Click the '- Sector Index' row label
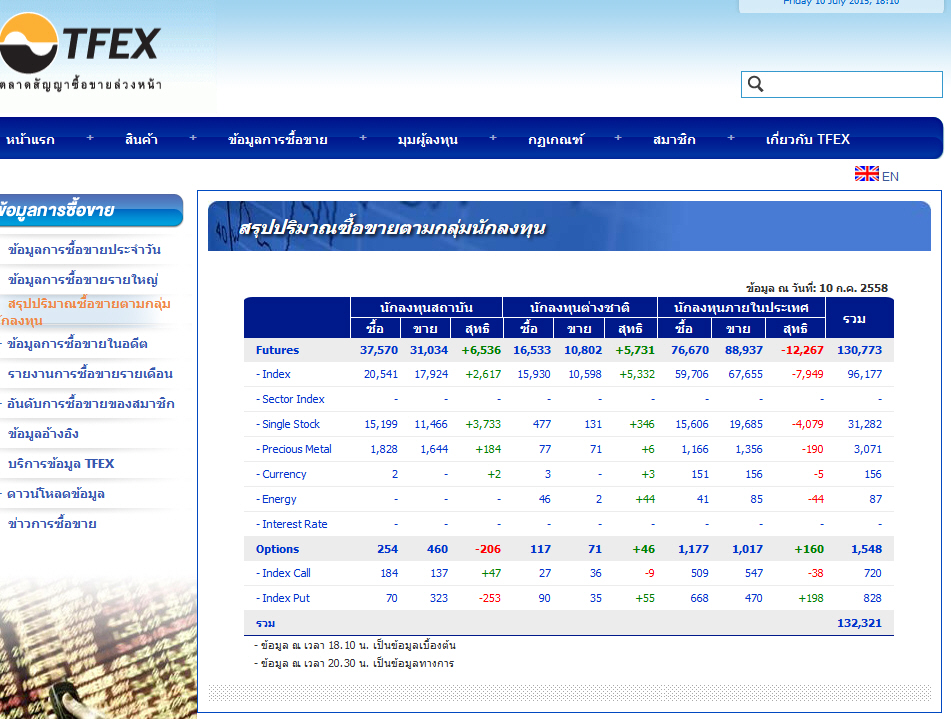 290,399
